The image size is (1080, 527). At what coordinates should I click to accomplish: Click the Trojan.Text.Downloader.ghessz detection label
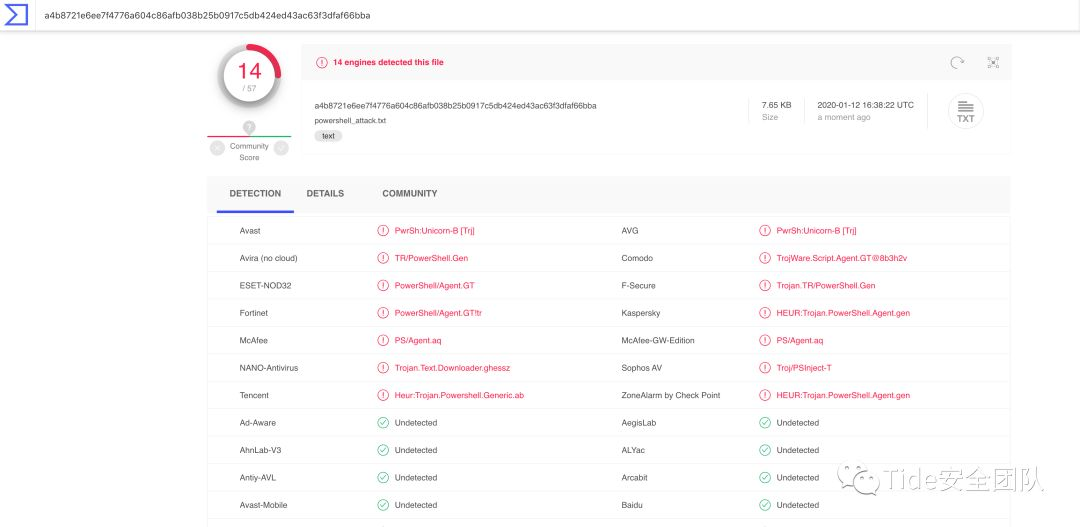click(452, 368)
